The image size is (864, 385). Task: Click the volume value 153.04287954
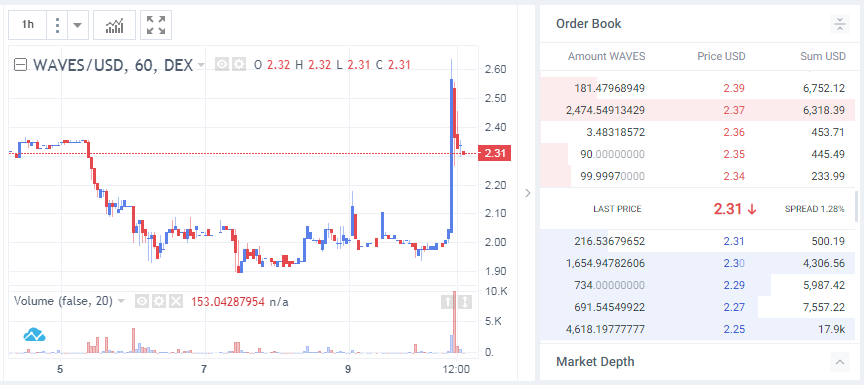pyautogui.click(x=228, y=302)
